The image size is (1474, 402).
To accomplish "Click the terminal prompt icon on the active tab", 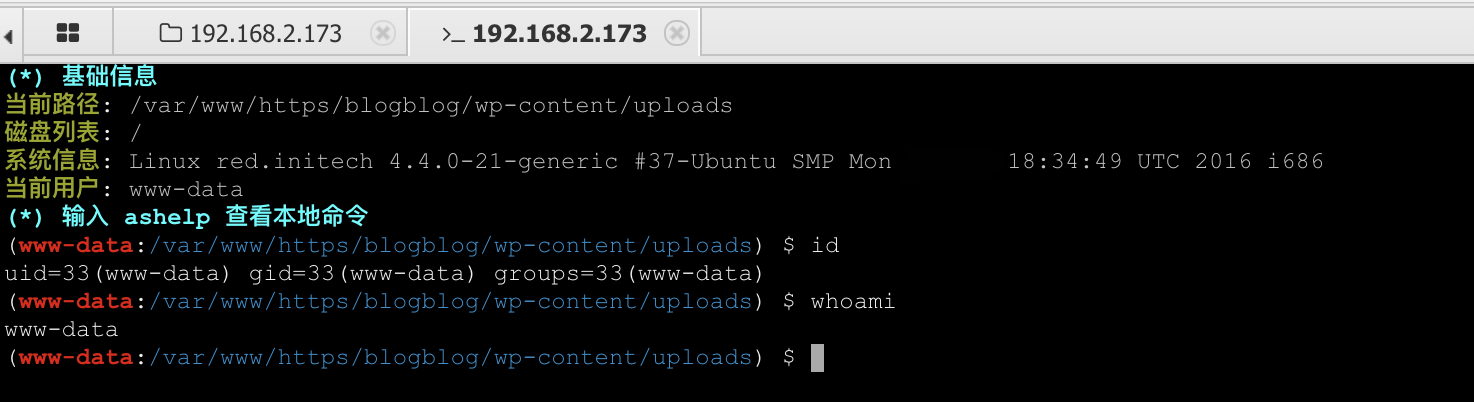I will tap(452, 34).
